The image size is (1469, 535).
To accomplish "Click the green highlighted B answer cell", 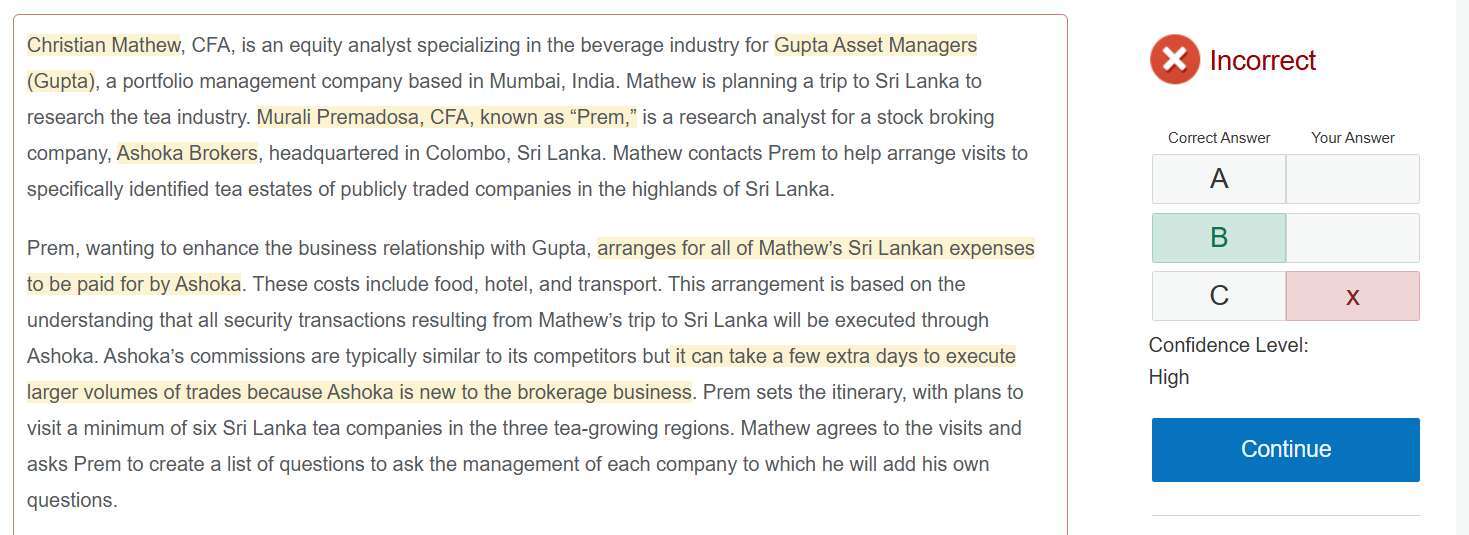I will coord(1219,238).
